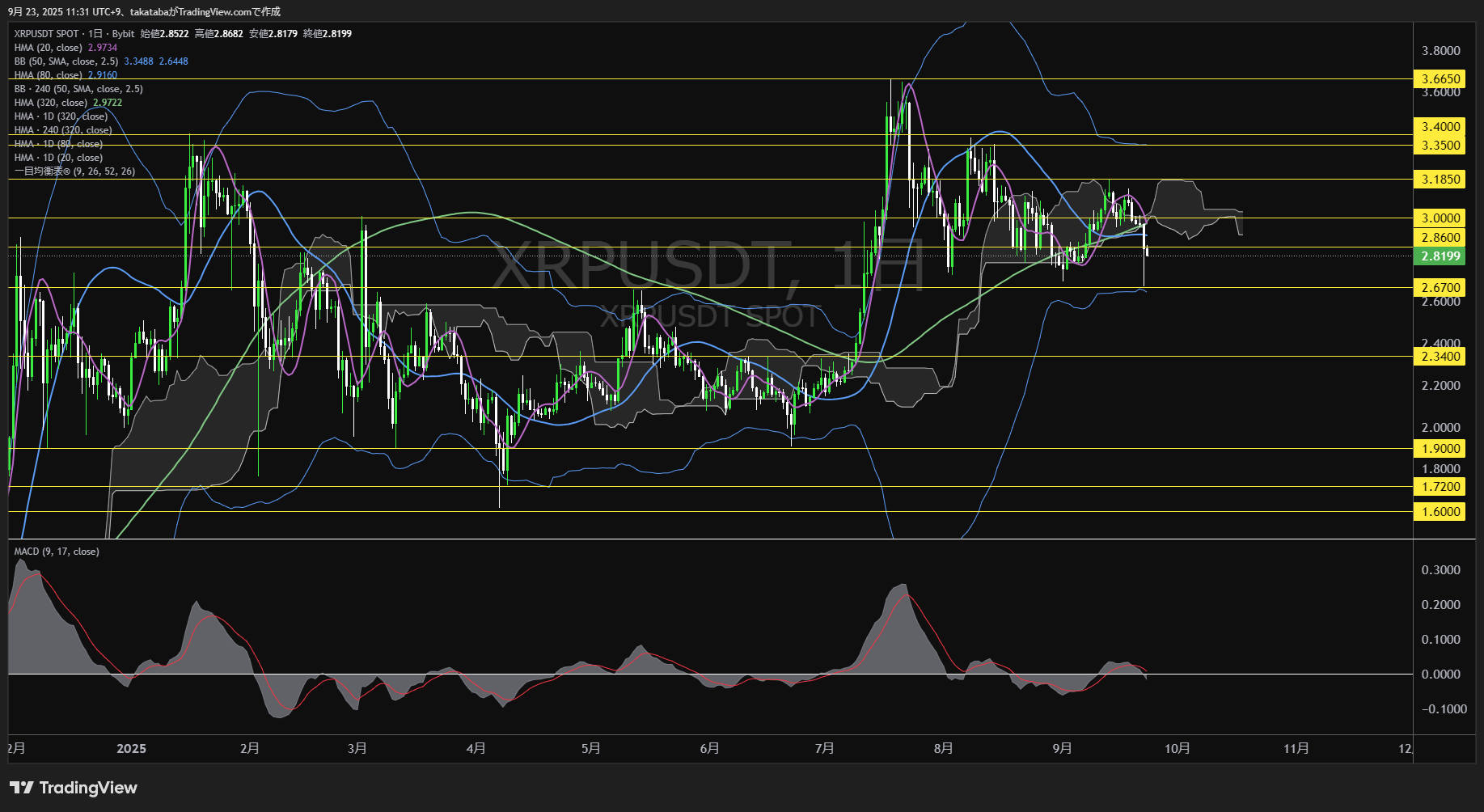Click the HMA · 1D (320, close) legend
This screenshot has height=812, width=1484.
pos(61,116)
